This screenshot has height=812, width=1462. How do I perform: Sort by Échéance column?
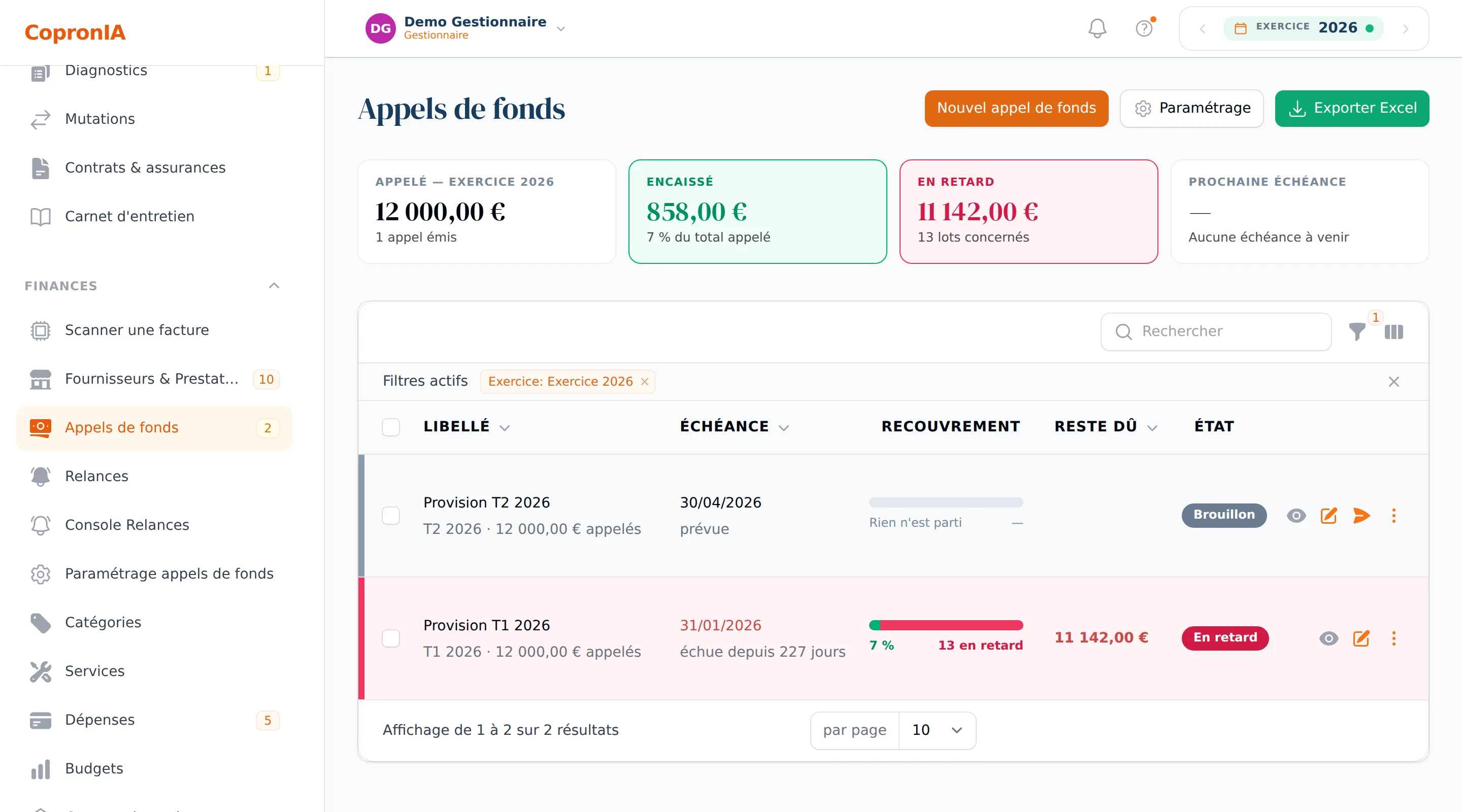point(735,426)
